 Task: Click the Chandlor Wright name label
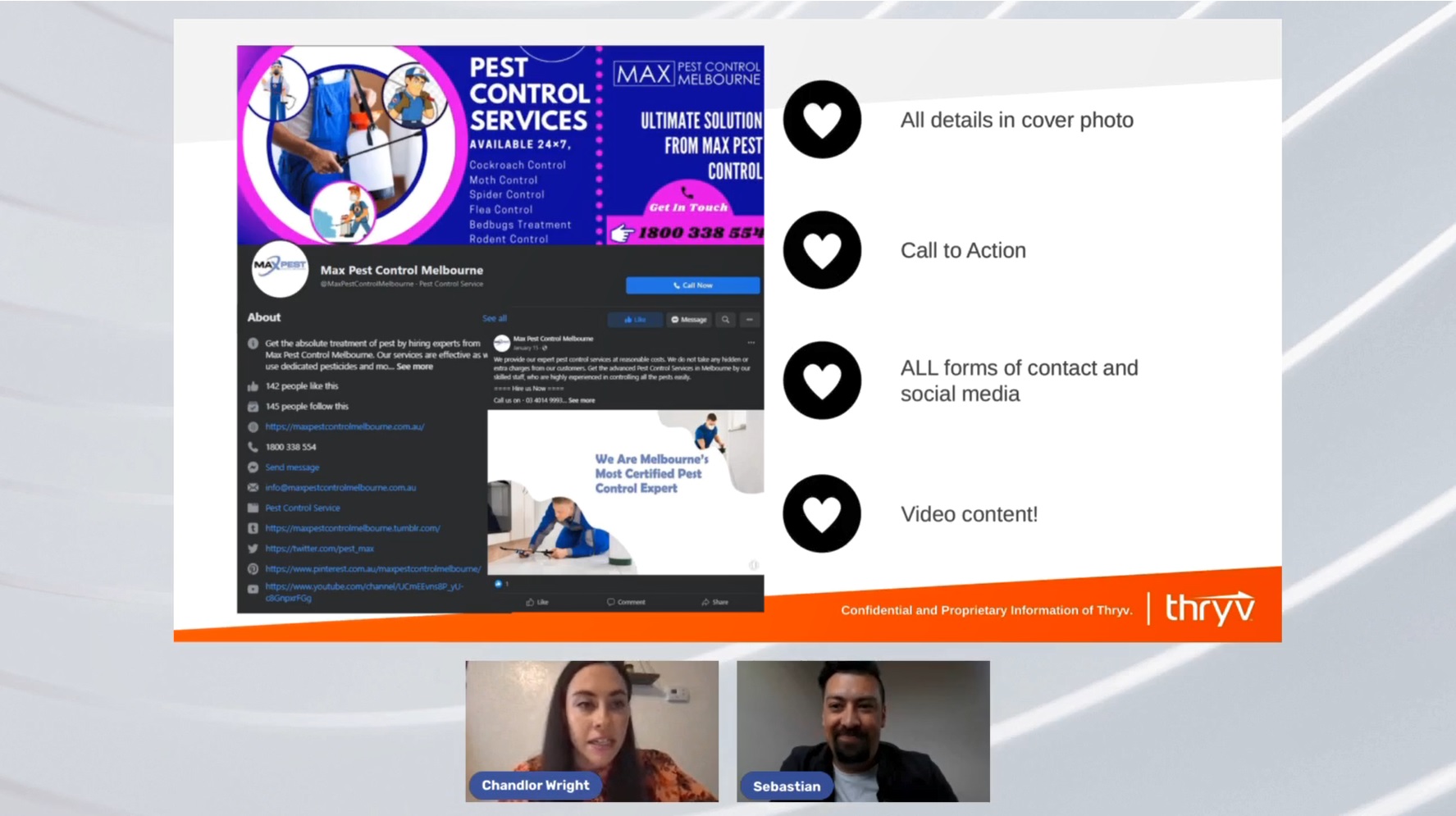pyautogui.click(x=535, y=786)
